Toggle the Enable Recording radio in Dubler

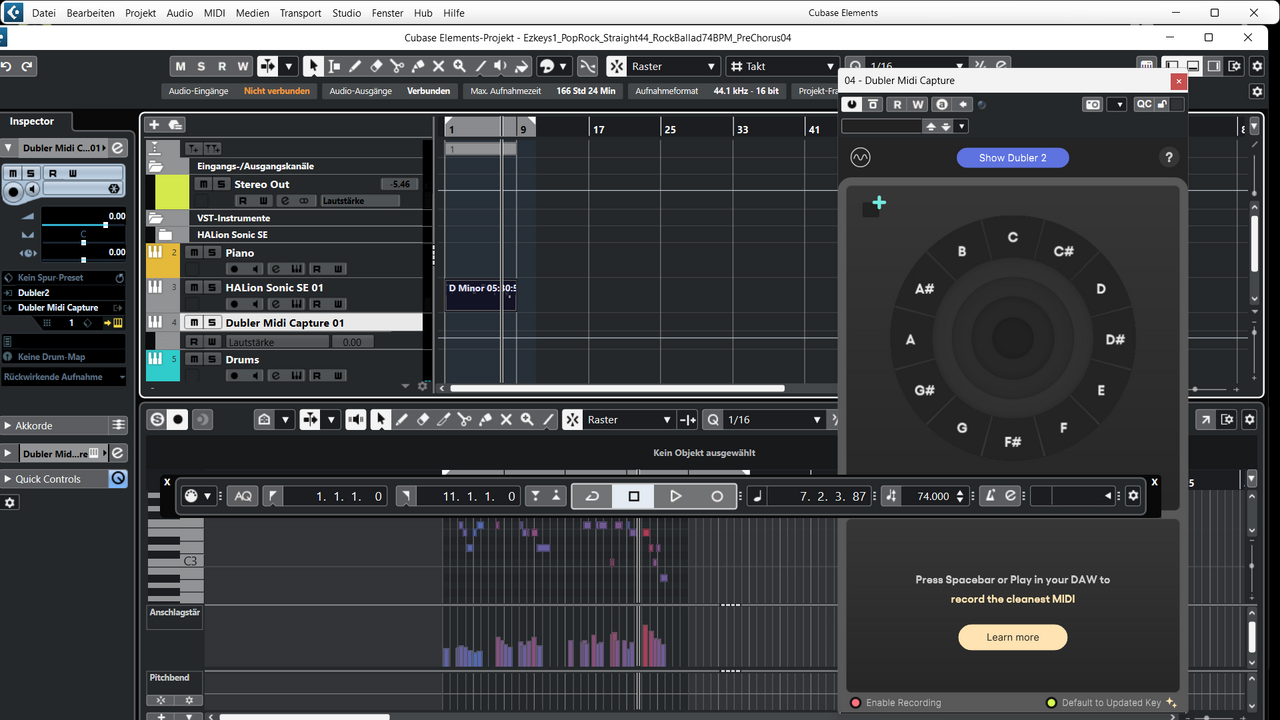pos(855,703)
